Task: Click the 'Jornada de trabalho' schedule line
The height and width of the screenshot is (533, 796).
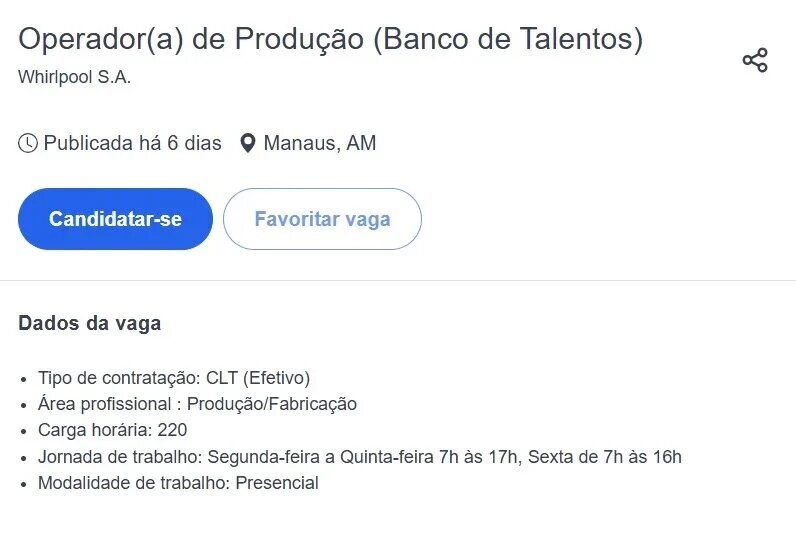Action: pos(360,457)
